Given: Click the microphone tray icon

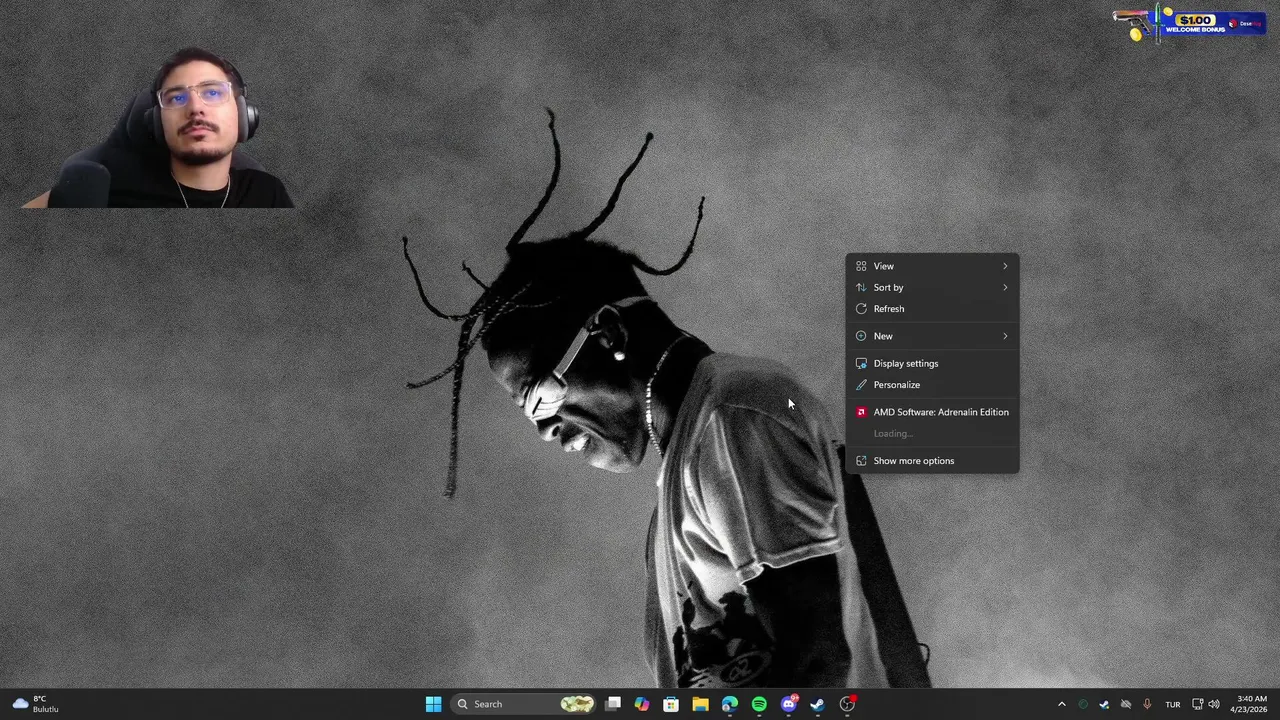Looking at the screenshot, I should point(1147,704).
